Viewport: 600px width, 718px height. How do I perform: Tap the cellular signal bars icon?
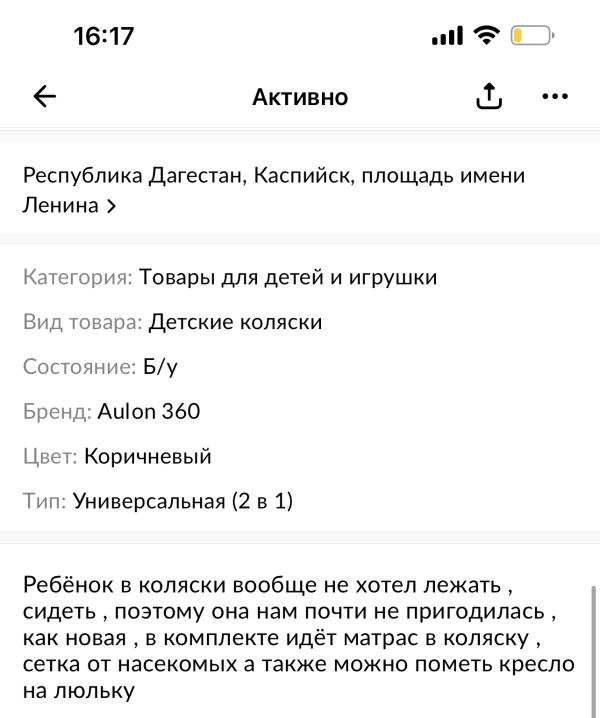[447, 38]
